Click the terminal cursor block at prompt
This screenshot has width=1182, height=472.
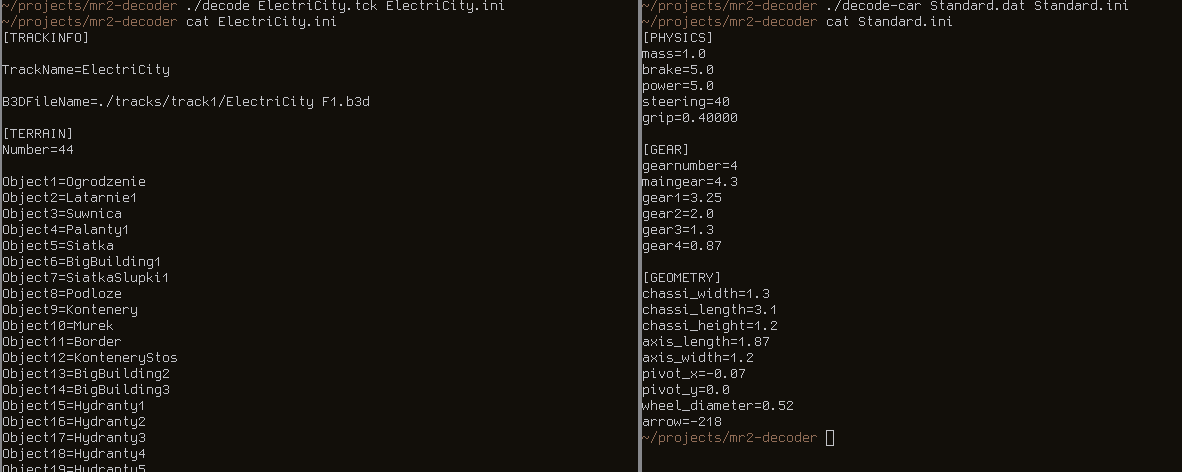830,438
